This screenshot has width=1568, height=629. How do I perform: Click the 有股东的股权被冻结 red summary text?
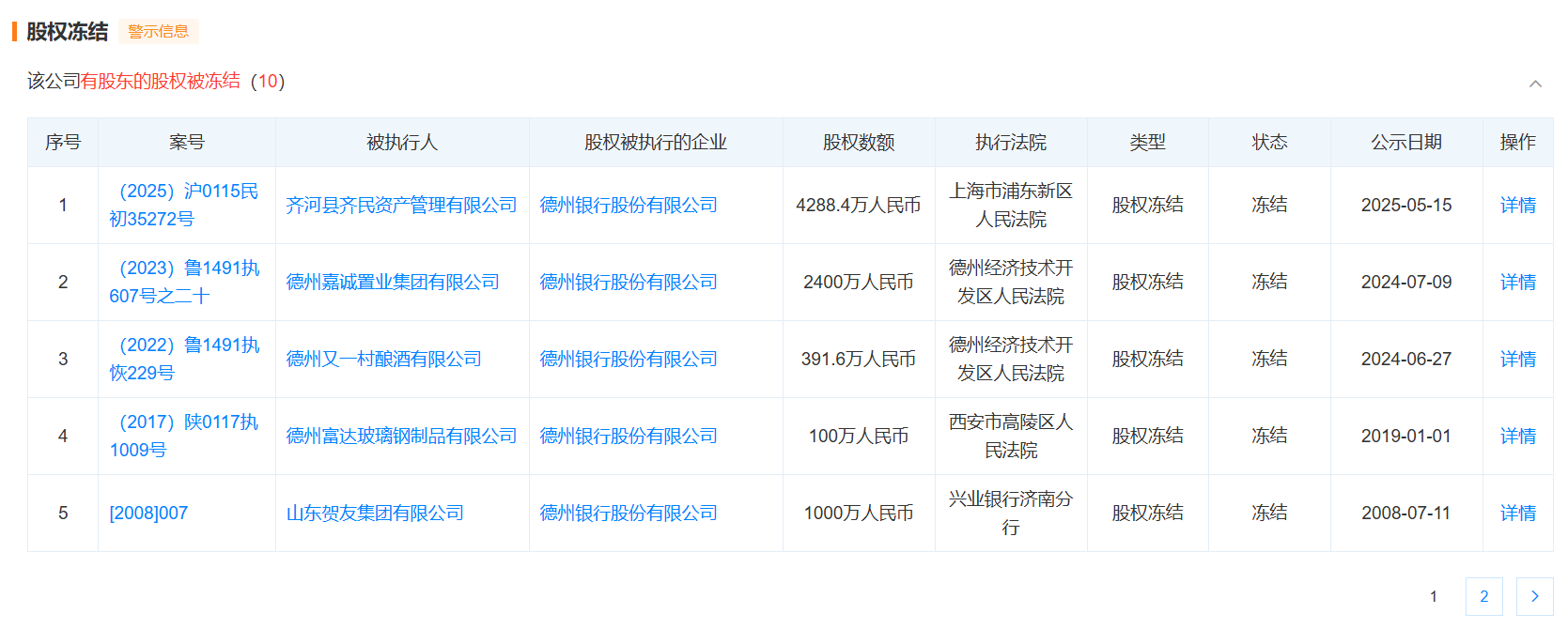[161, 81]
